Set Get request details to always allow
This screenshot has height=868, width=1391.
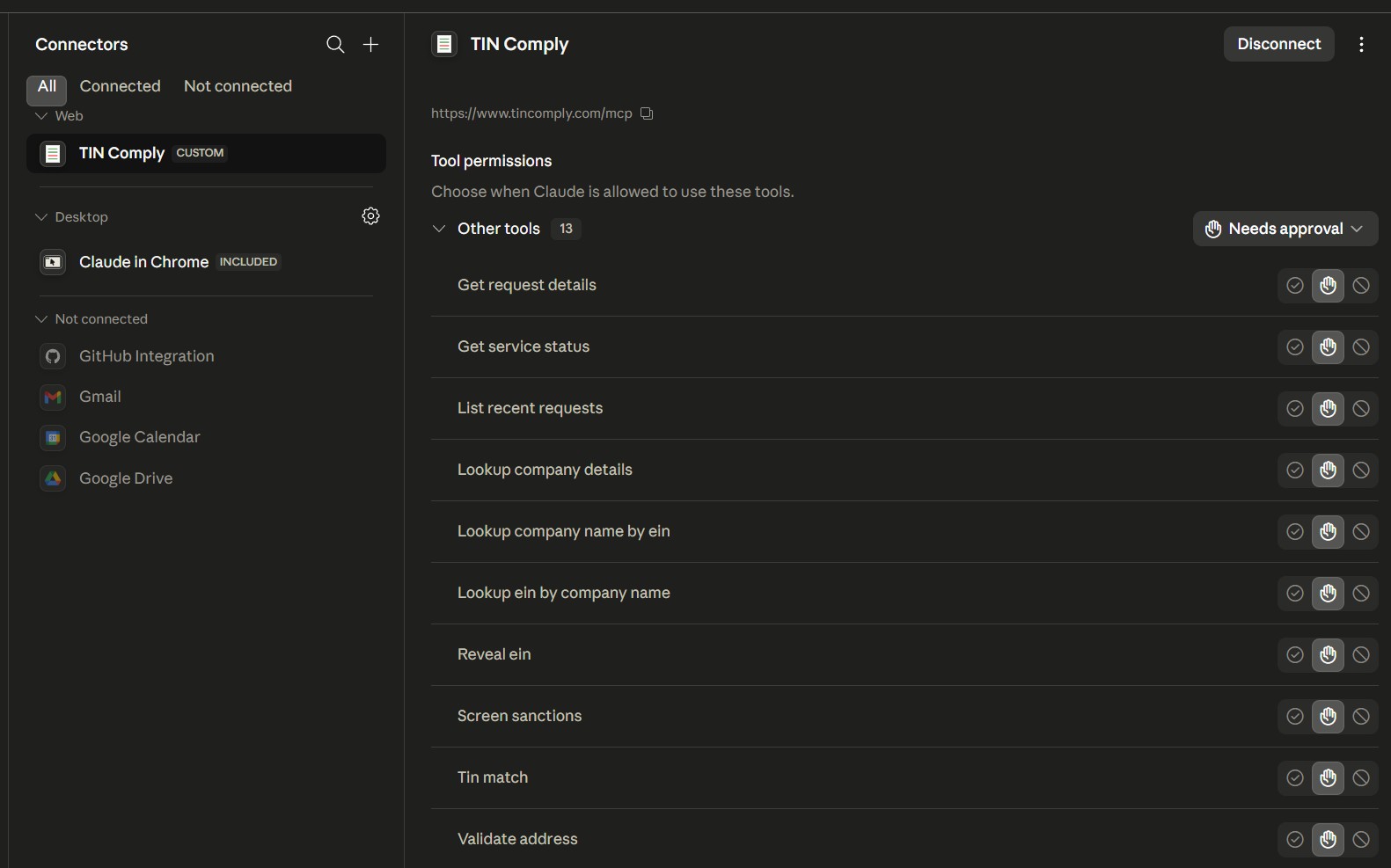(1295, 285)
